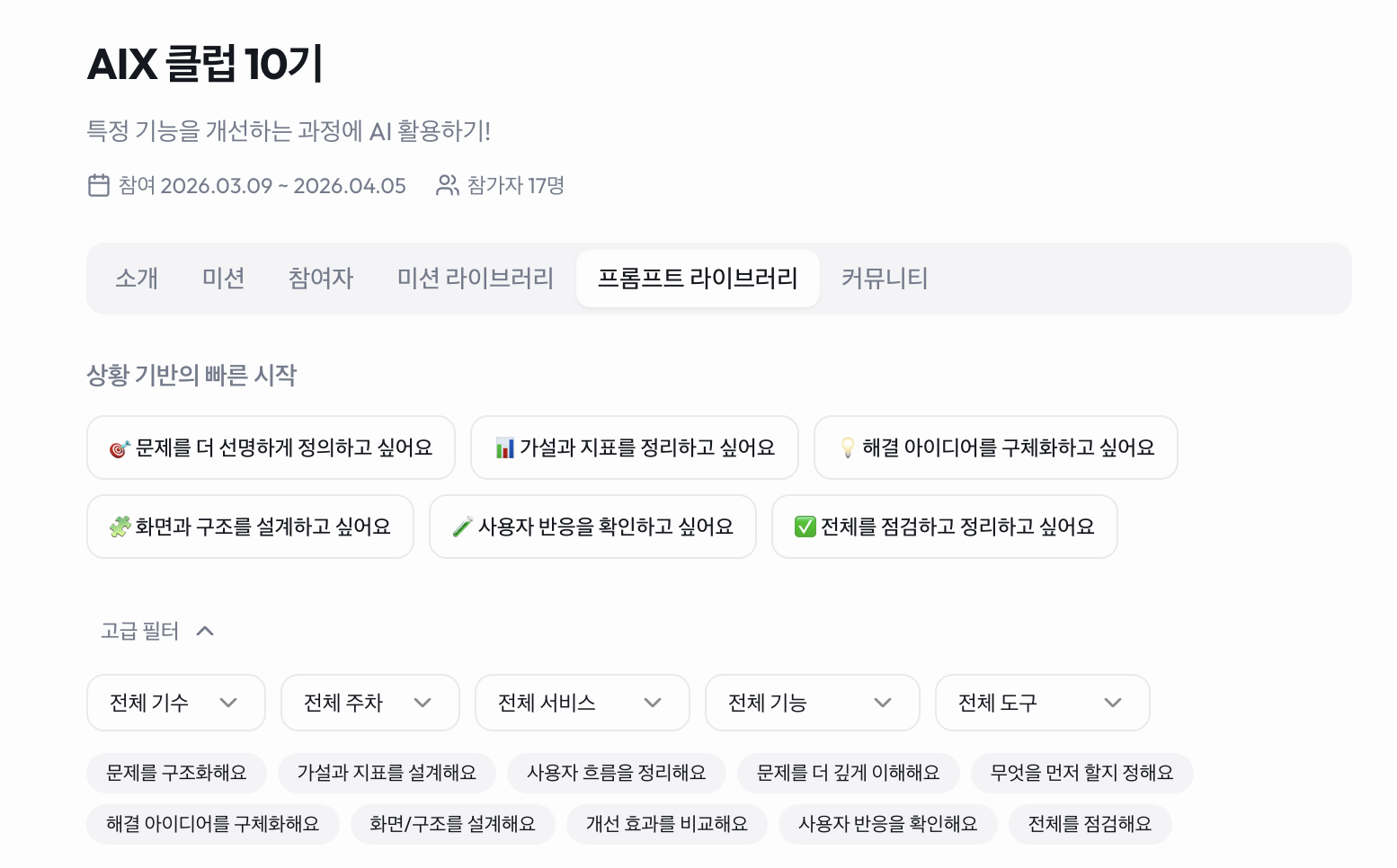Click the participants icon next to 참가자 17명
Viewport: 1397px width, 868px height.
[x=447, y=185]
